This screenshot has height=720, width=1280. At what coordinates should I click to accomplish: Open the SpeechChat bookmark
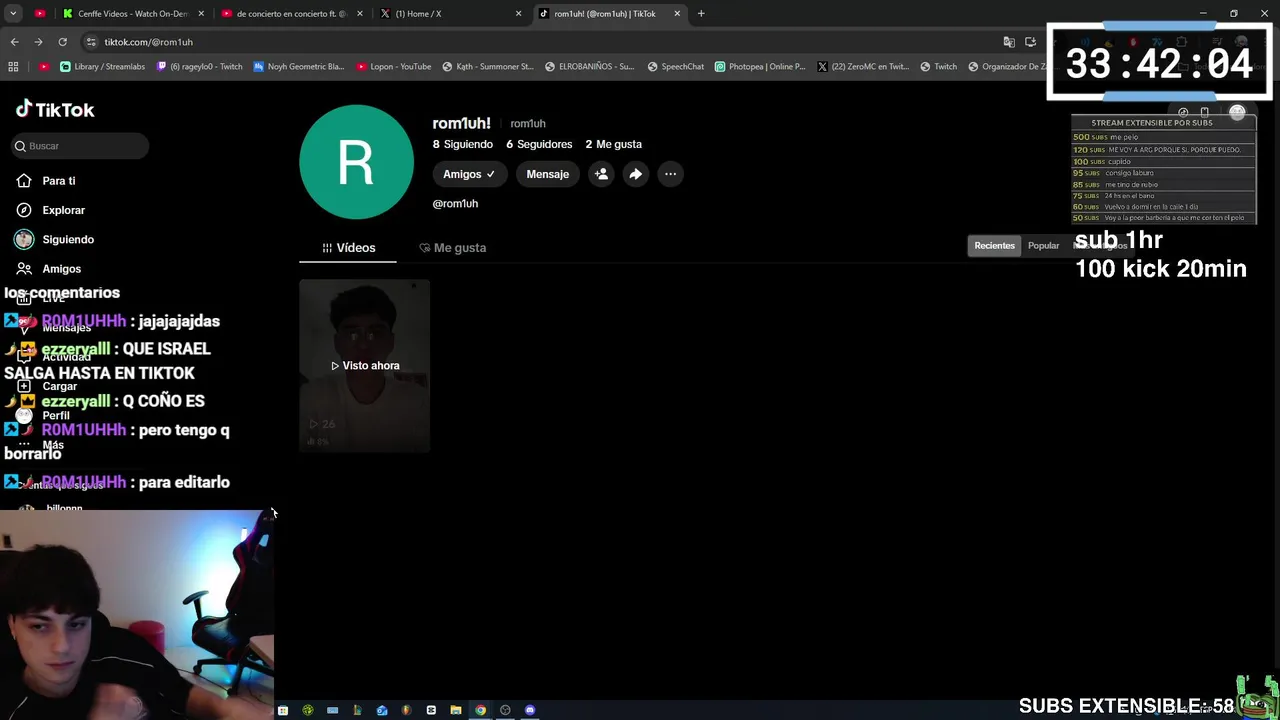(x=675, y=67)
